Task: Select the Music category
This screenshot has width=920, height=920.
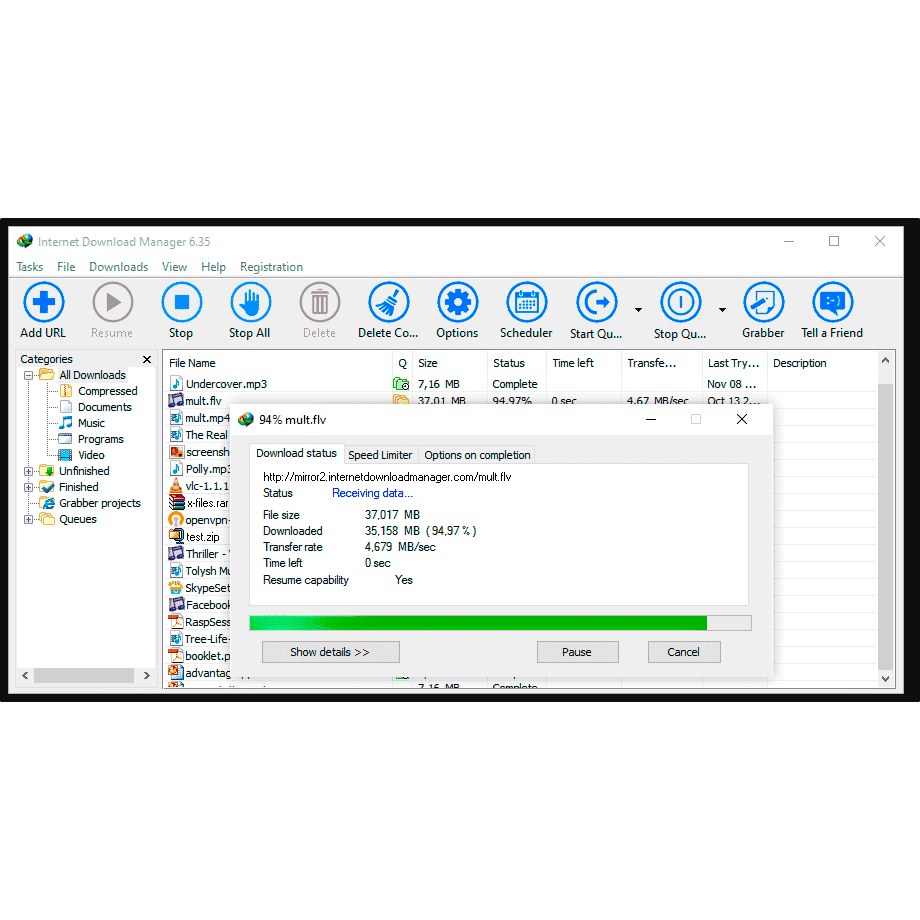Action: tap(91, 423)
